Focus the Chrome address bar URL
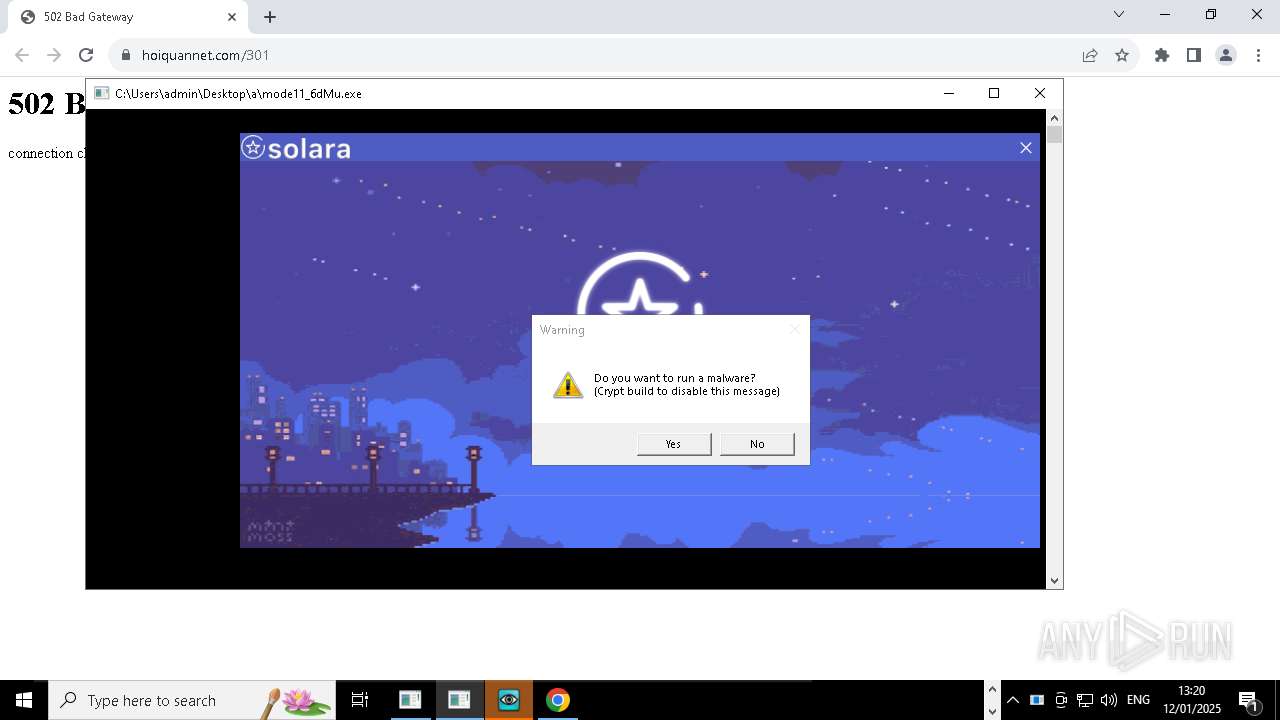This screenshot has height=720, width=1280. [206, 55]
